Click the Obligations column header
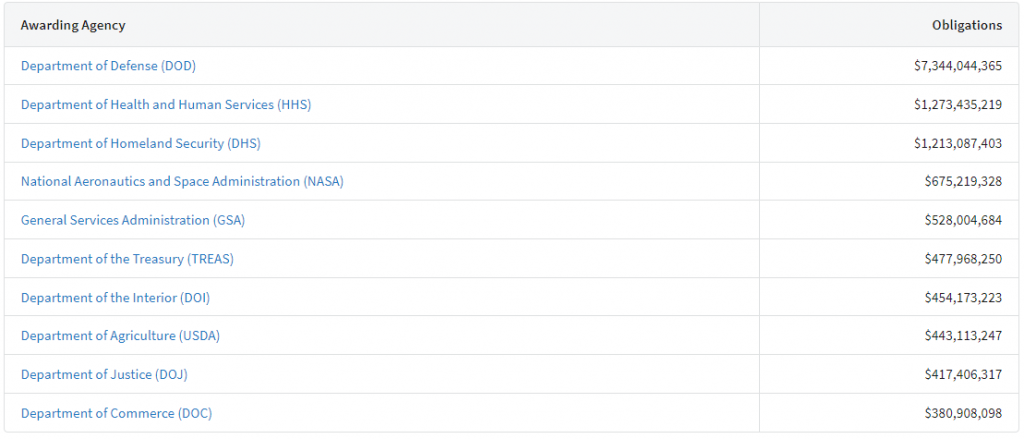This screenshot has width=1024, height=439. [x=966, y=25]
